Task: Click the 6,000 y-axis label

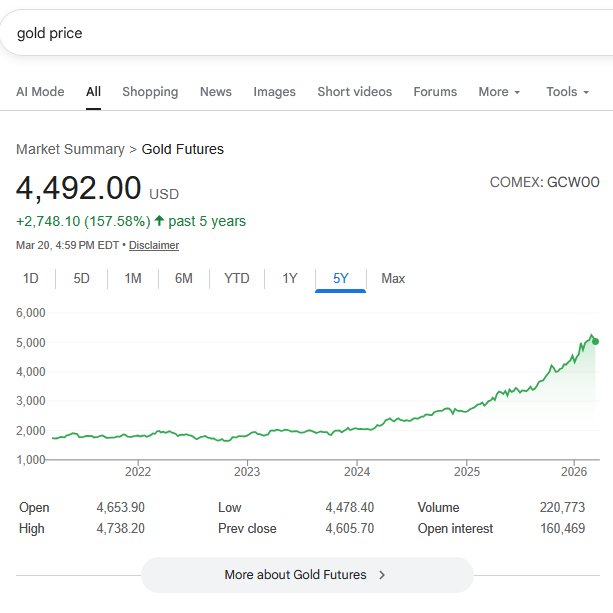Action: pos(31,313)
